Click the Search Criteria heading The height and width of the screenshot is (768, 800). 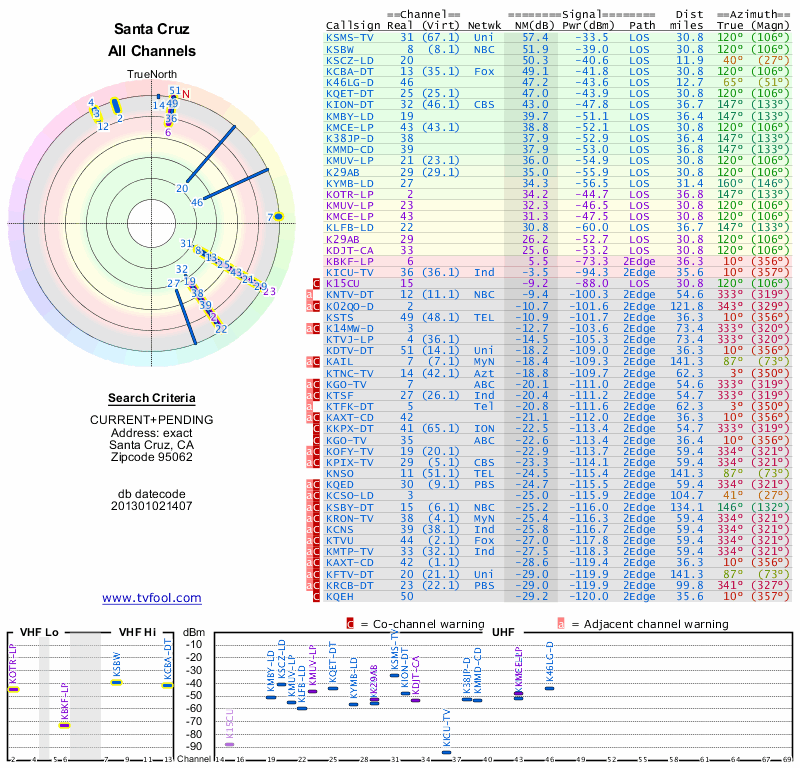point(151,398)
